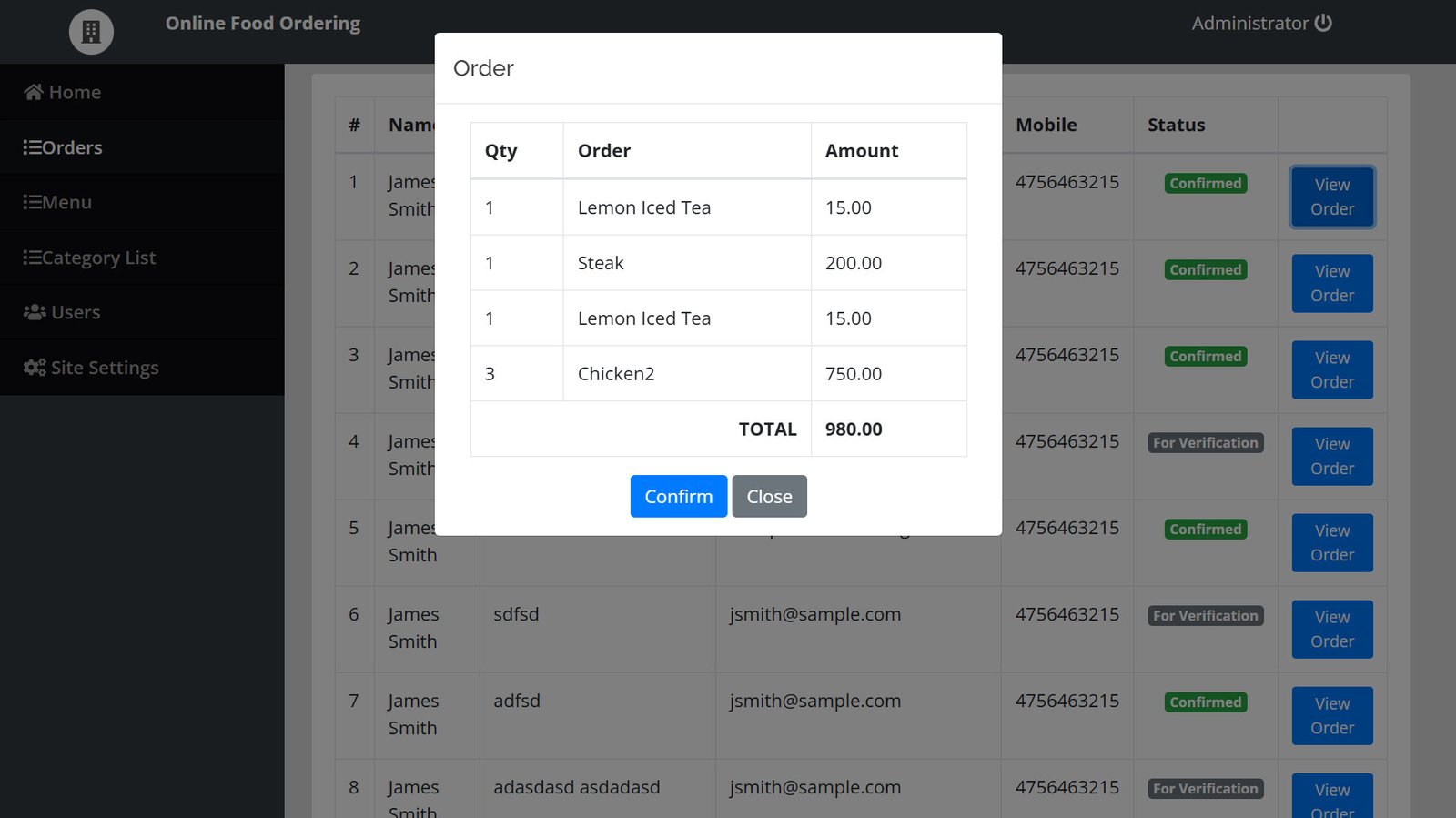Screen dimensions: 1456x818
Task: Click the Category List icon in sidebar
Action: 32,258
